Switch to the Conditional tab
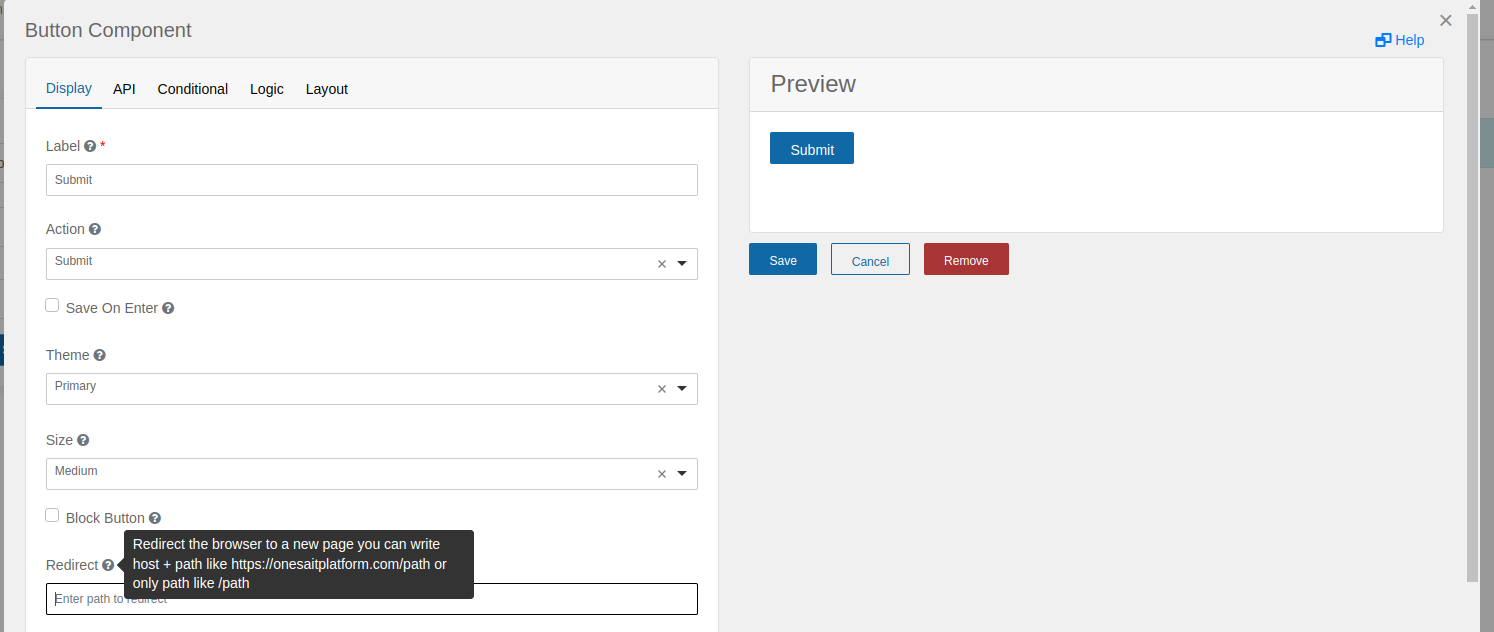Screen dimensions: 1494x632 192,89
